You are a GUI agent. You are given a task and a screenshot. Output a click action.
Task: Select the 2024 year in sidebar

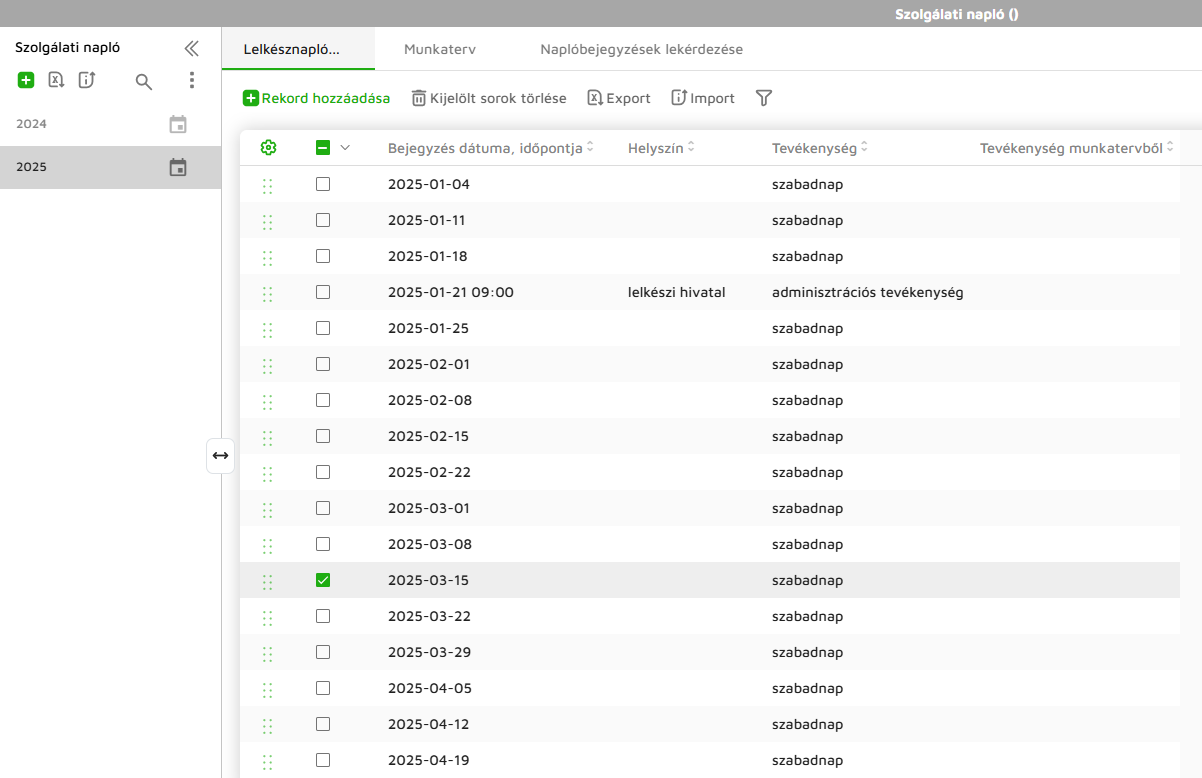32,124
